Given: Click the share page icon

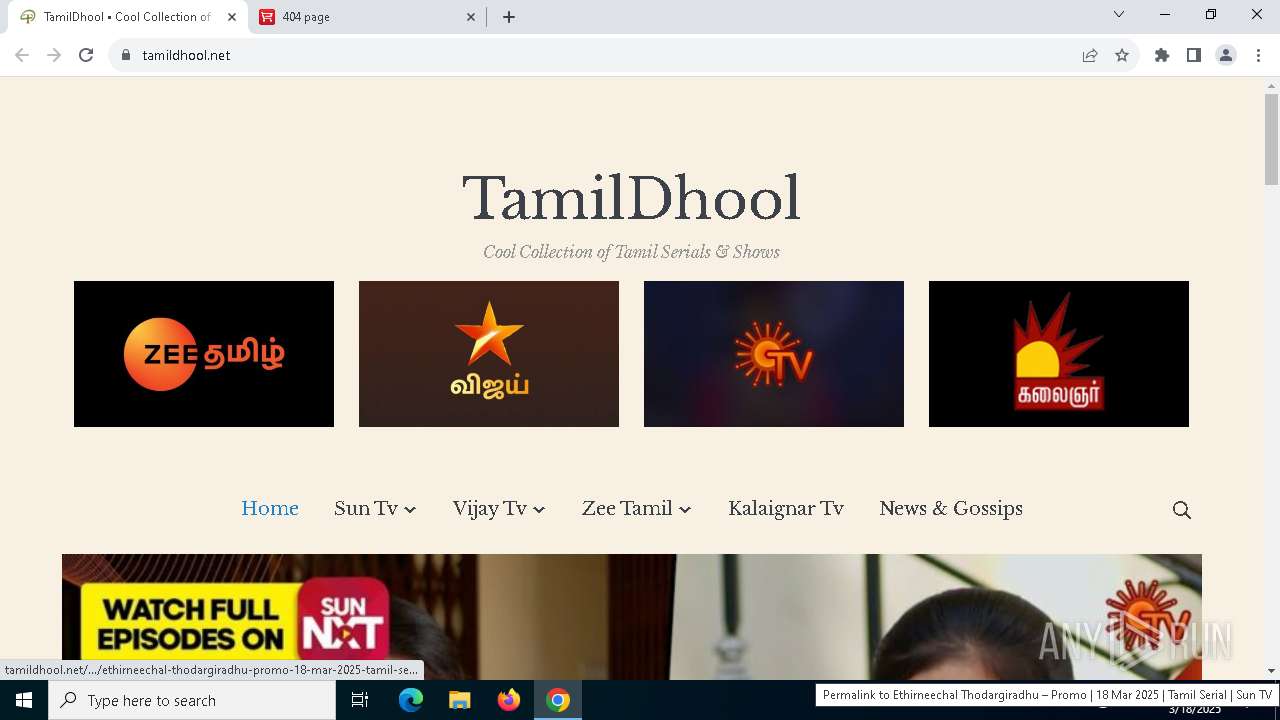Looking at the screenshot, I should [x=1090, y=55].
